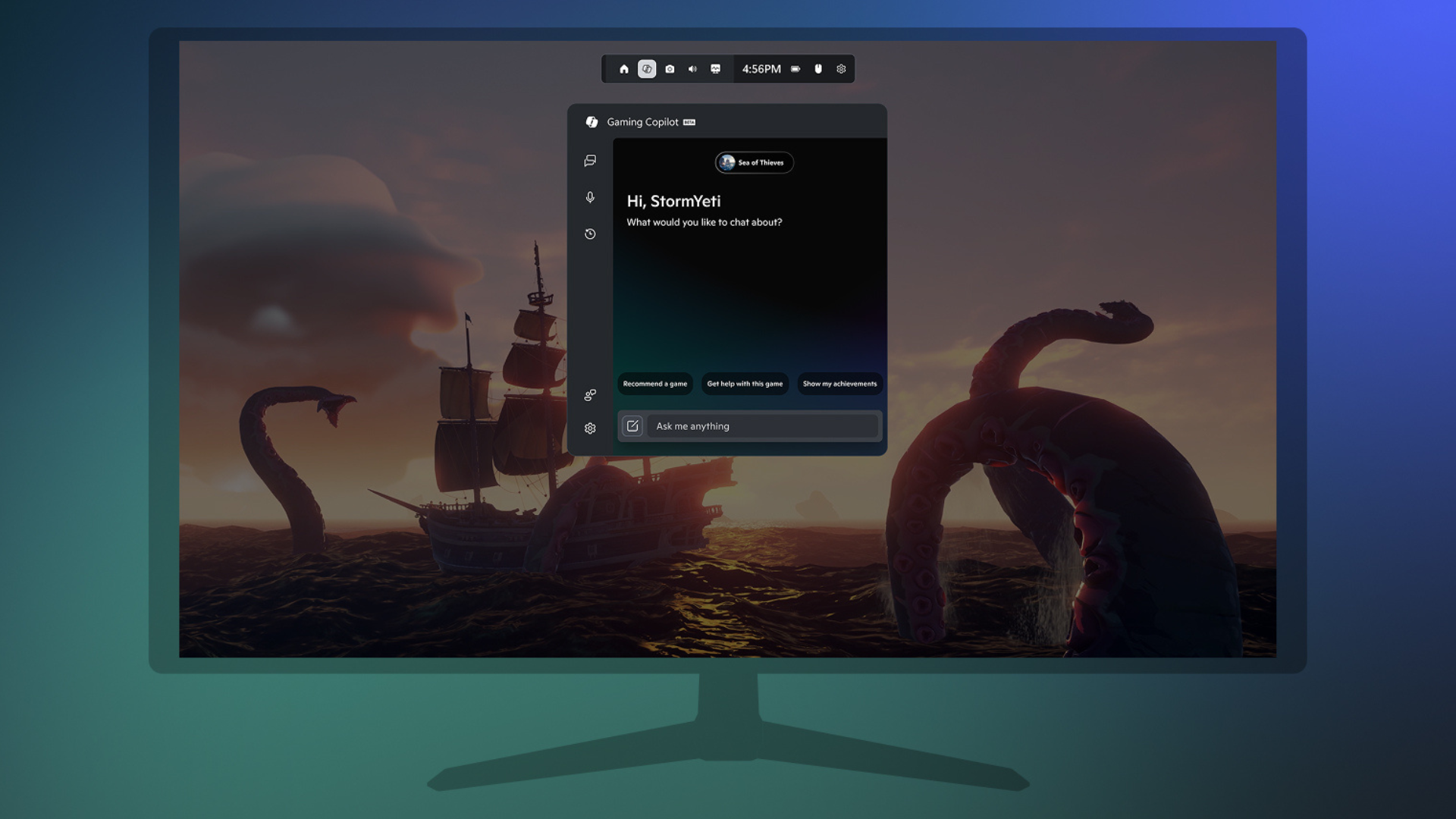Open the Home widget in Game Bar
Screen dimensions: 1456x819
(624, 68)
